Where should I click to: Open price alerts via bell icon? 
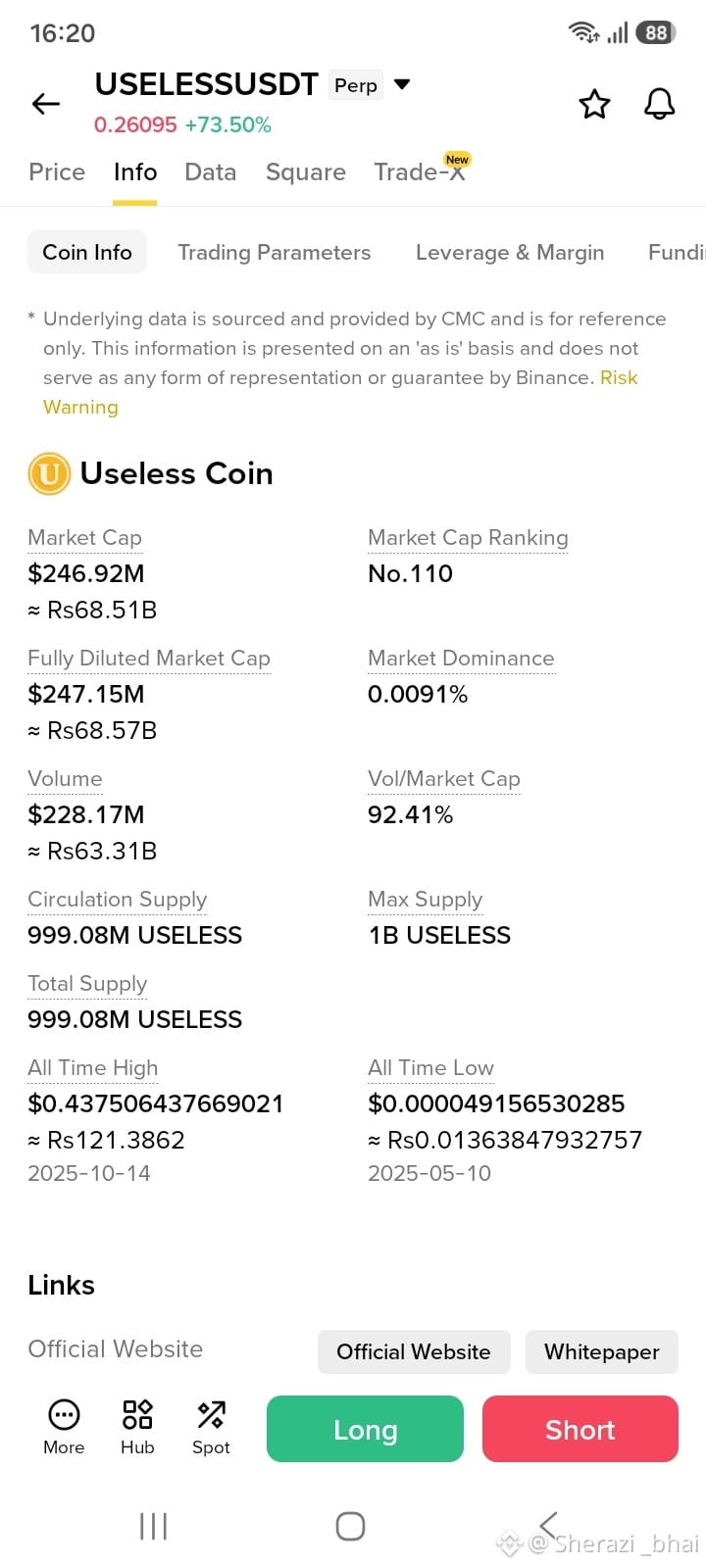(x=659, y=104)
